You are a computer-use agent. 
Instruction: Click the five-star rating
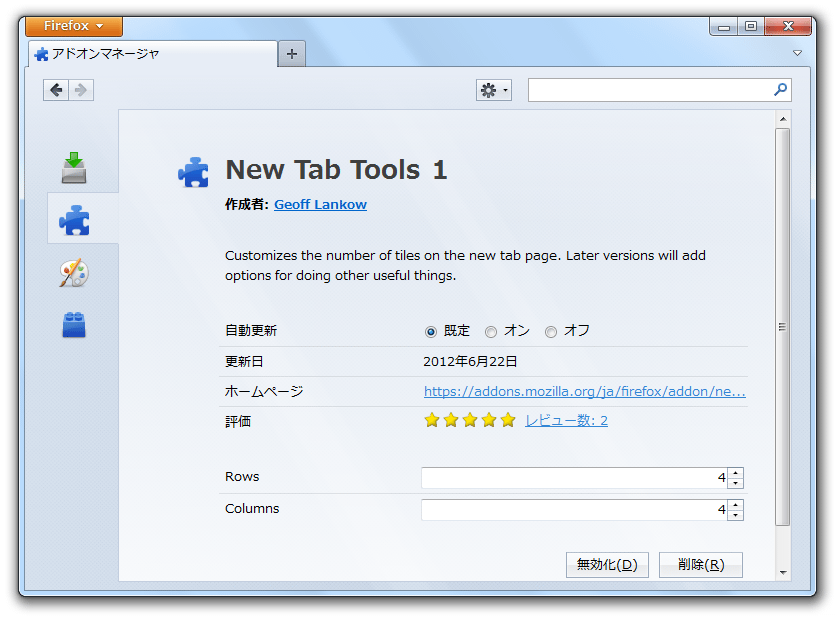tap(470, 421)
